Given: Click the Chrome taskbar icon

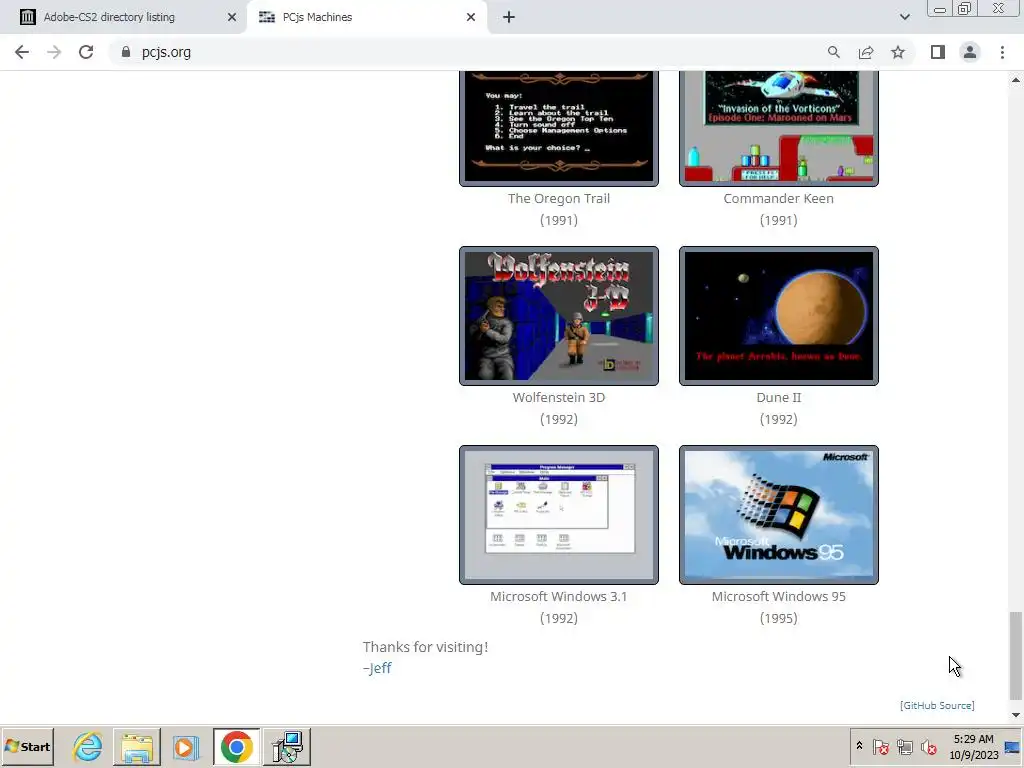Looking at the screenshot, I should (x=236, y=746).
